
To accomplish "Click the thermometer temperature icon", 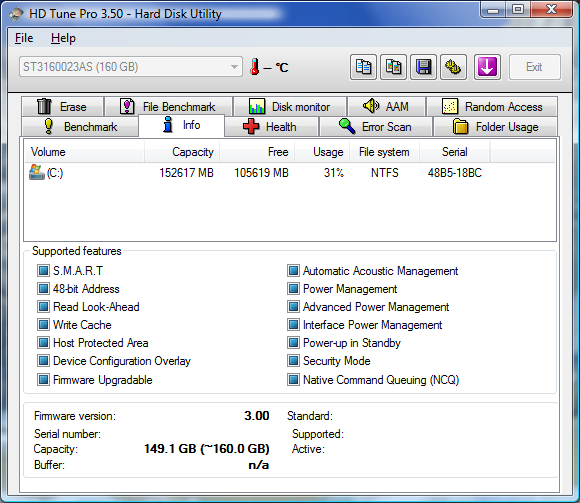I will [254, 67].
